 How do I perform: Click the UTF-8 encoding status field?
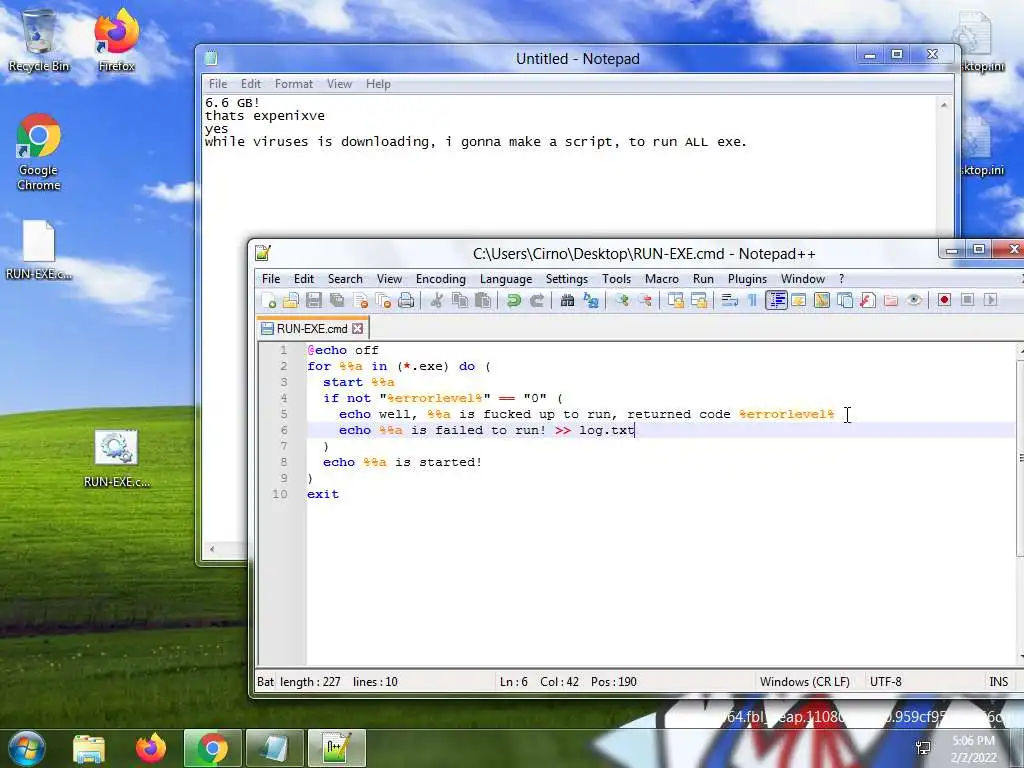pos(886,682)
